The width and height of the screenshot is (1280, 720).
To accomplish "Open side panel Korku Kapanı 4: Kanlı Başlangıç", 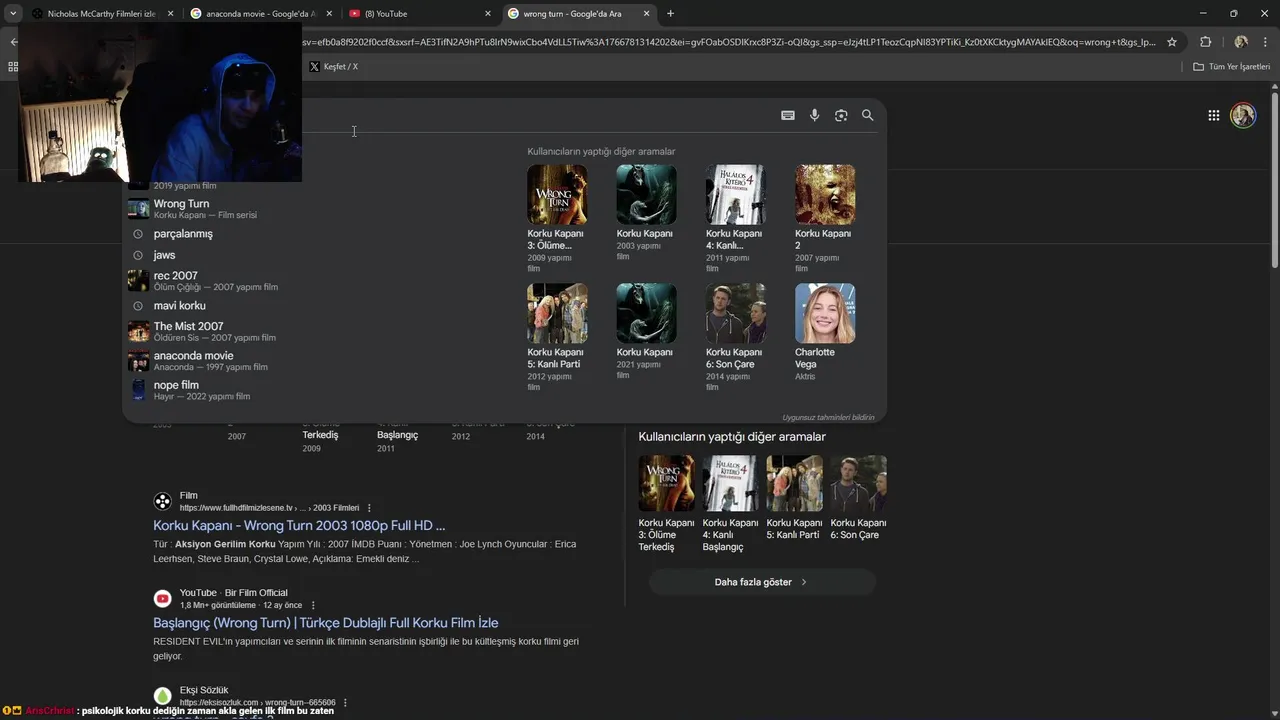I will click(x=730, y=504).
